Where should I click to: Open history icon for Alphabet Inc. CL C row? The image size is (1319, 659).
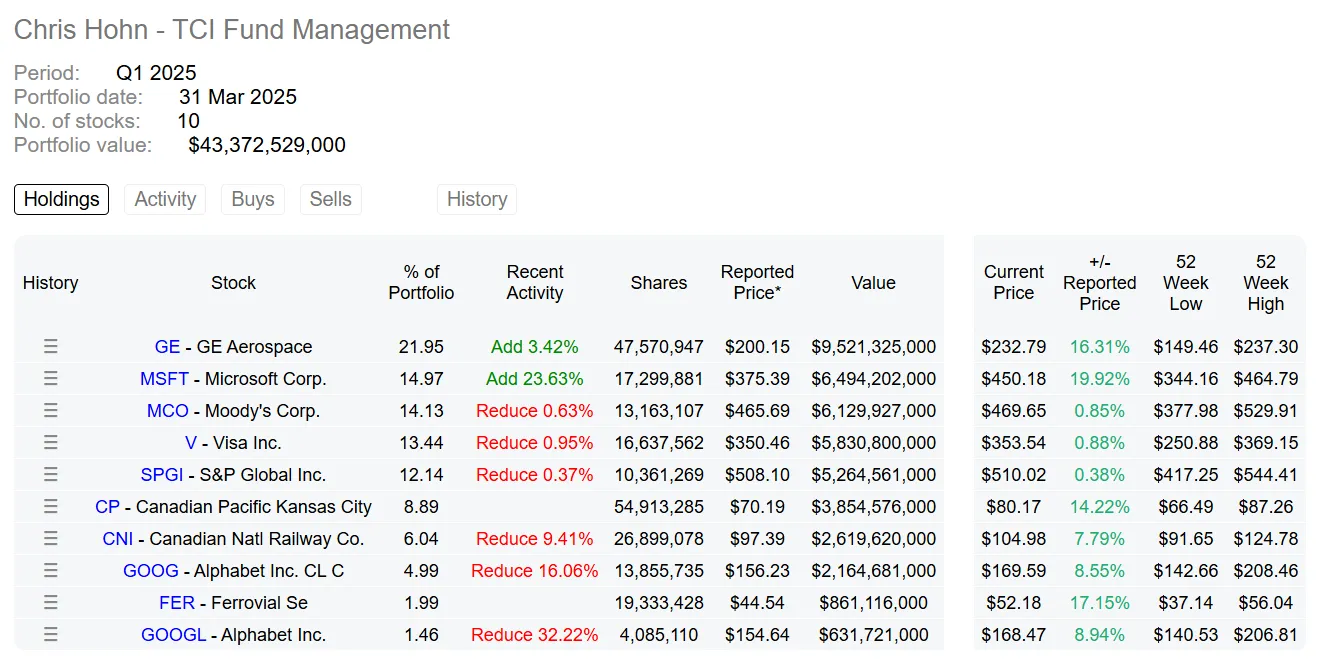click(x=51, y=571)
